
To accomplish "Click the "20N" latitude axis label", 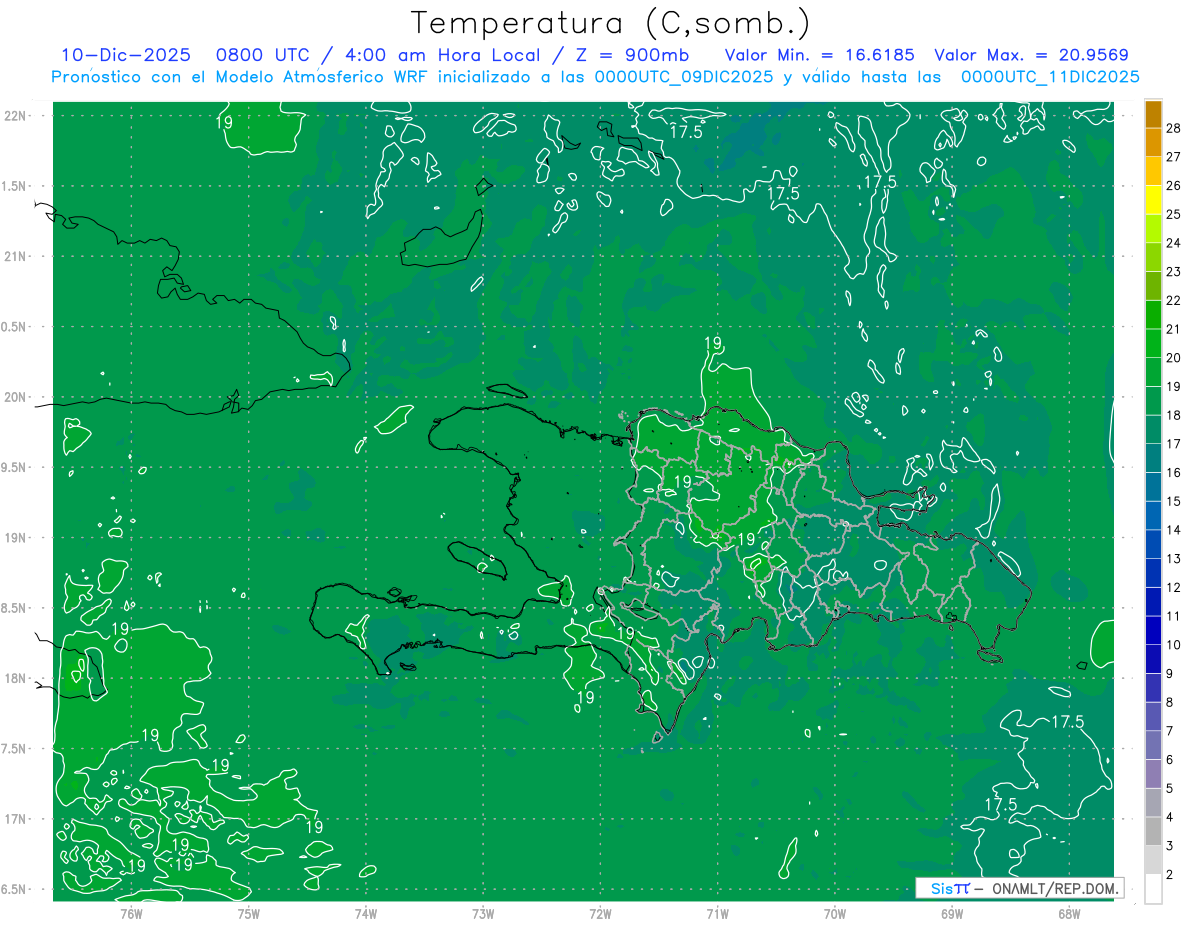I will (x=15, y=397).
